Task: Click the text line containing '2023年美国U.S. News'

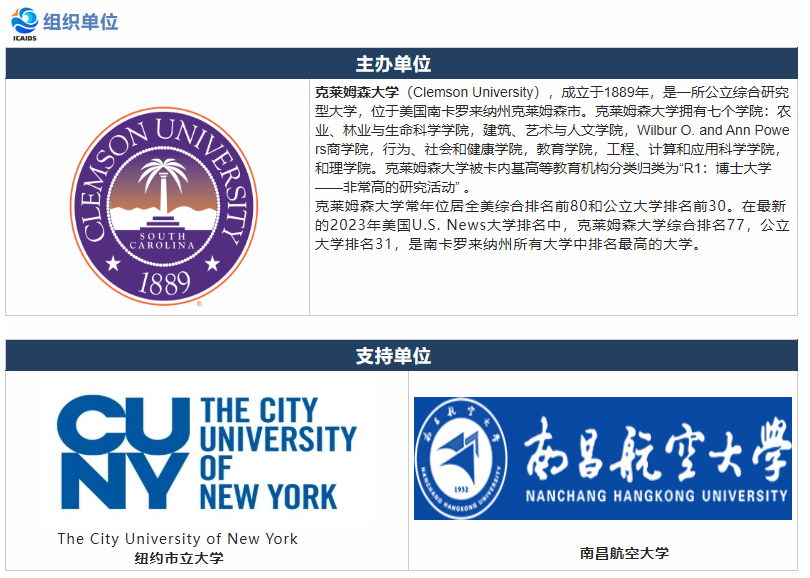Action: click(x=552, y=225)
